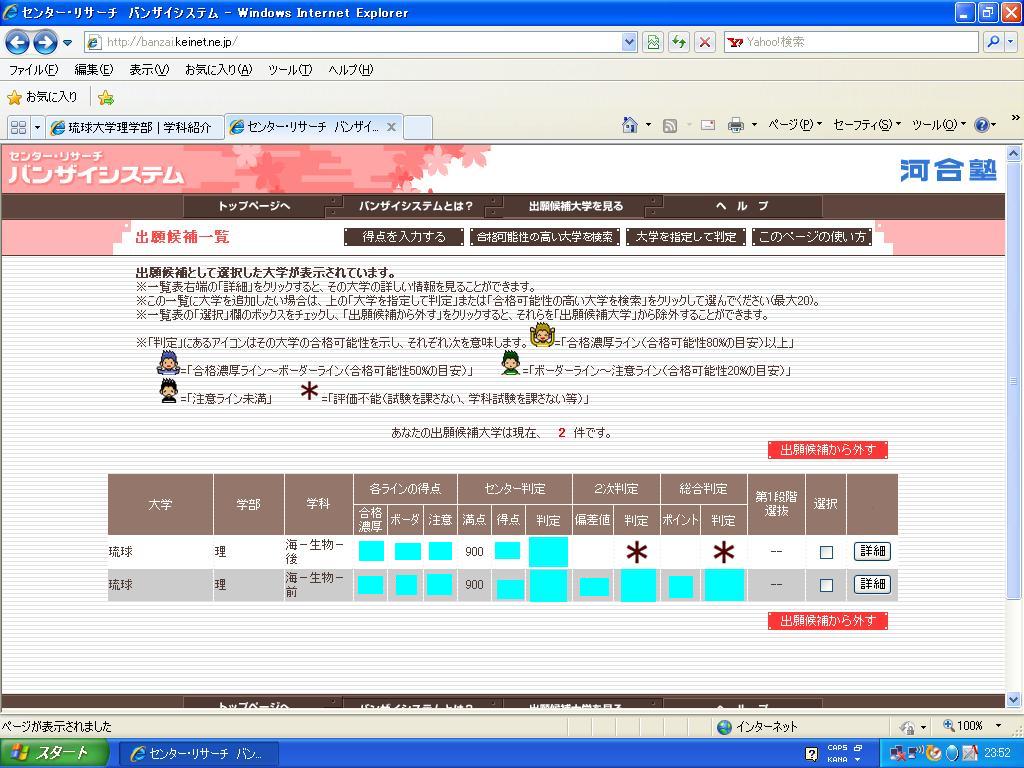Screen dimensions: 1024x768
Task: Click the Print printer icon
Action: pyautogui.click(x=736, y=125)
